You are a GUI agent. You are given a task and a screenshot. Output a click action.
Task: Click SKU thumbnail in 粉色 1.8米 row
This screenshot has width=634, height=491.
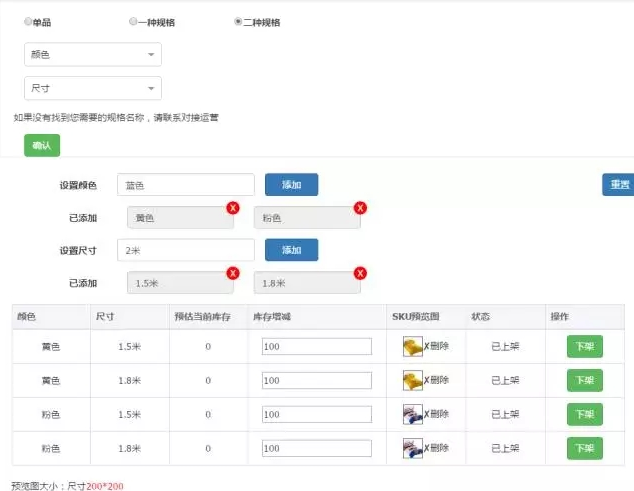click(x=412, y=448)
